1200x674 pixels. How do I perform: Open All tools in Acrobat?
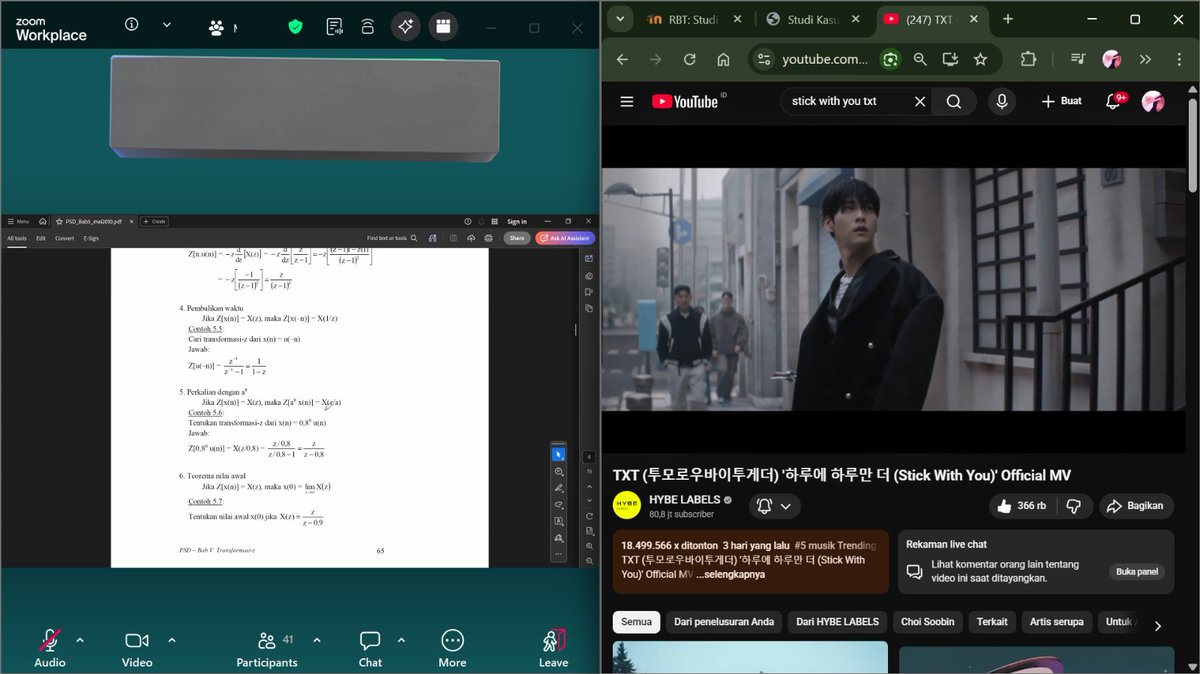click(x=17, y=238)
